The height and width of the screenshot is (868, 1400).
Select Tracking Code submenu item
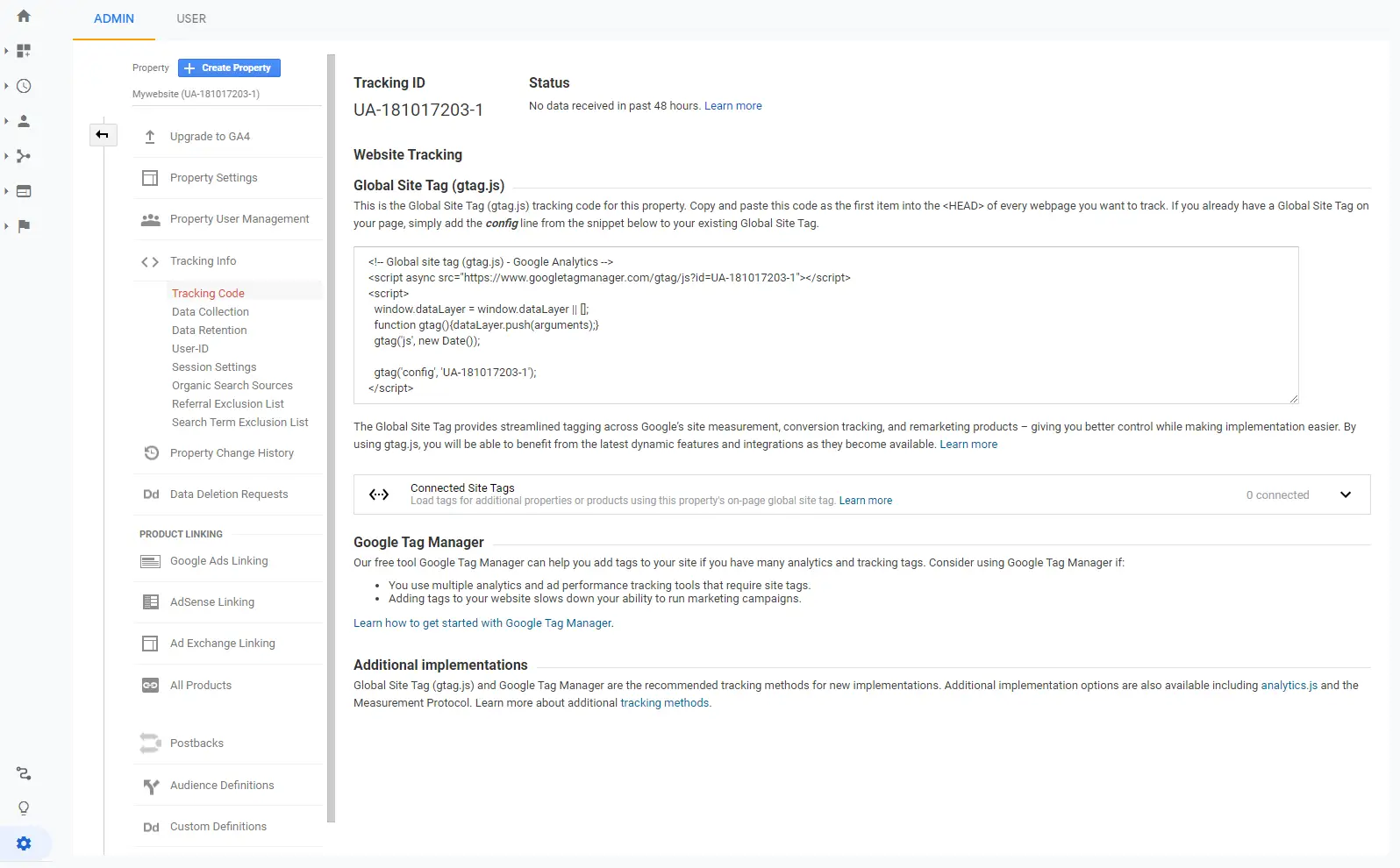coord(208,294)
